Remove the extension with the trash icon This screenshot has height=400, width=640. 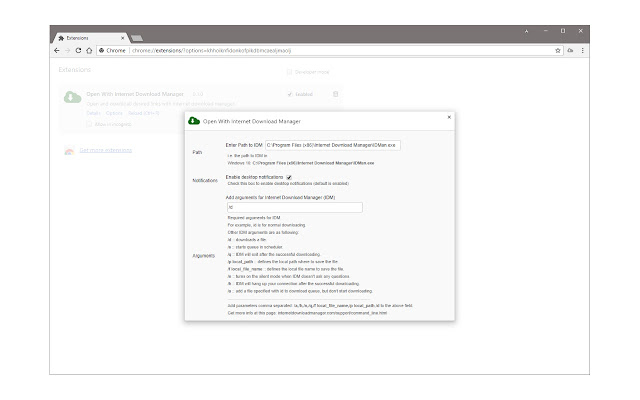point(336,94)
